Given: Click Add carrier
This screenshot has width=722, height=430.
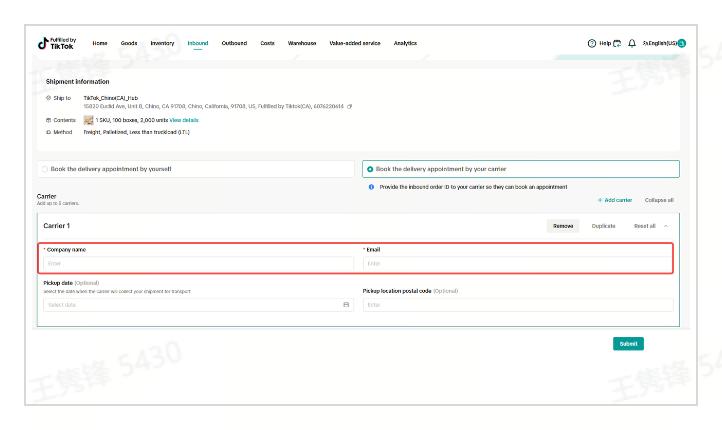Looking at the screenshot, I should 615,200.
